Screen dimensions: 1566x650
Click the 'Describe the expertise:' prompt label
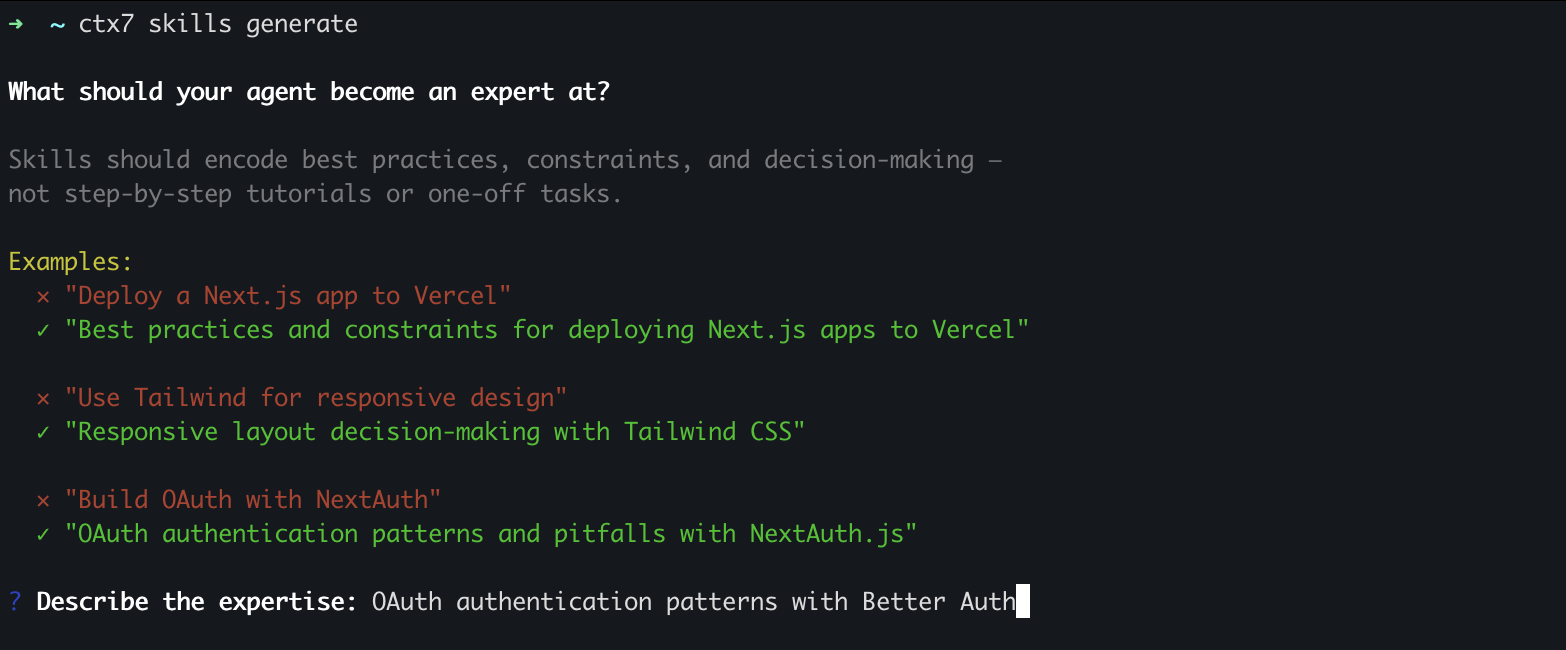[x=196, y=602]
